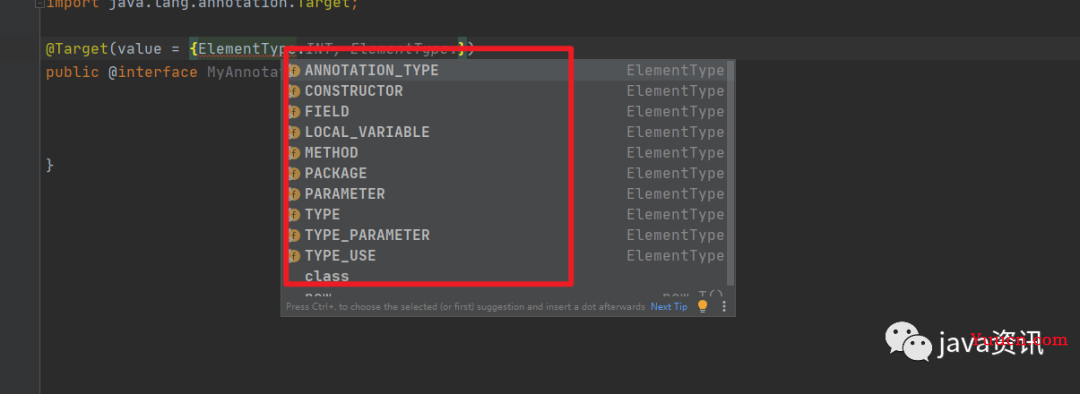Click the field icon beside TYPE_PARAMETER
1080x394 pixels.
(294, 236)
